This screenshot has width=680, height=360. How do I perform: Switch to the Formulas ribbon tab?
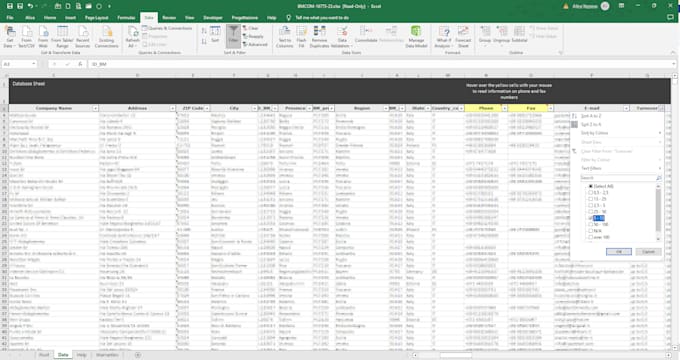click(126, 18)
